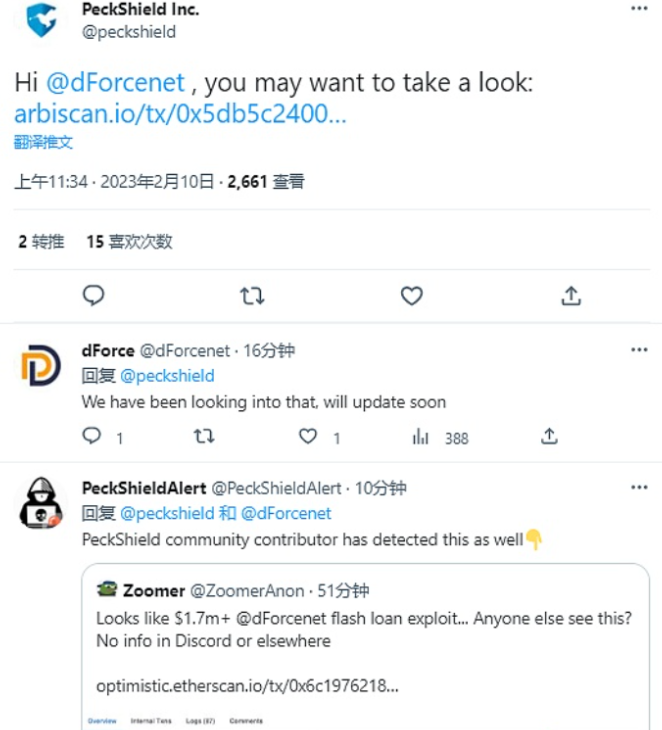The height and width of the screenshot is (730, 662).
Task: View the 15 likes list
Action: 129,241
